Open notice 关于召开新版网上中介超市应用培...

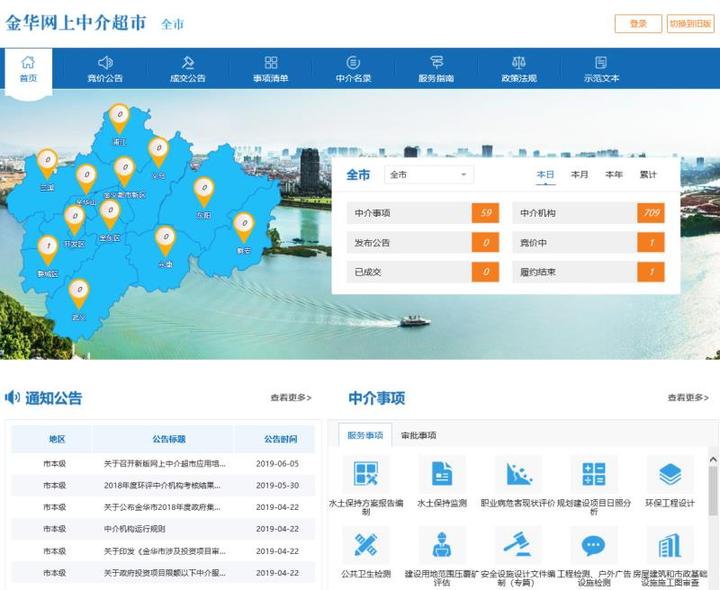click(x=164, y=464)
